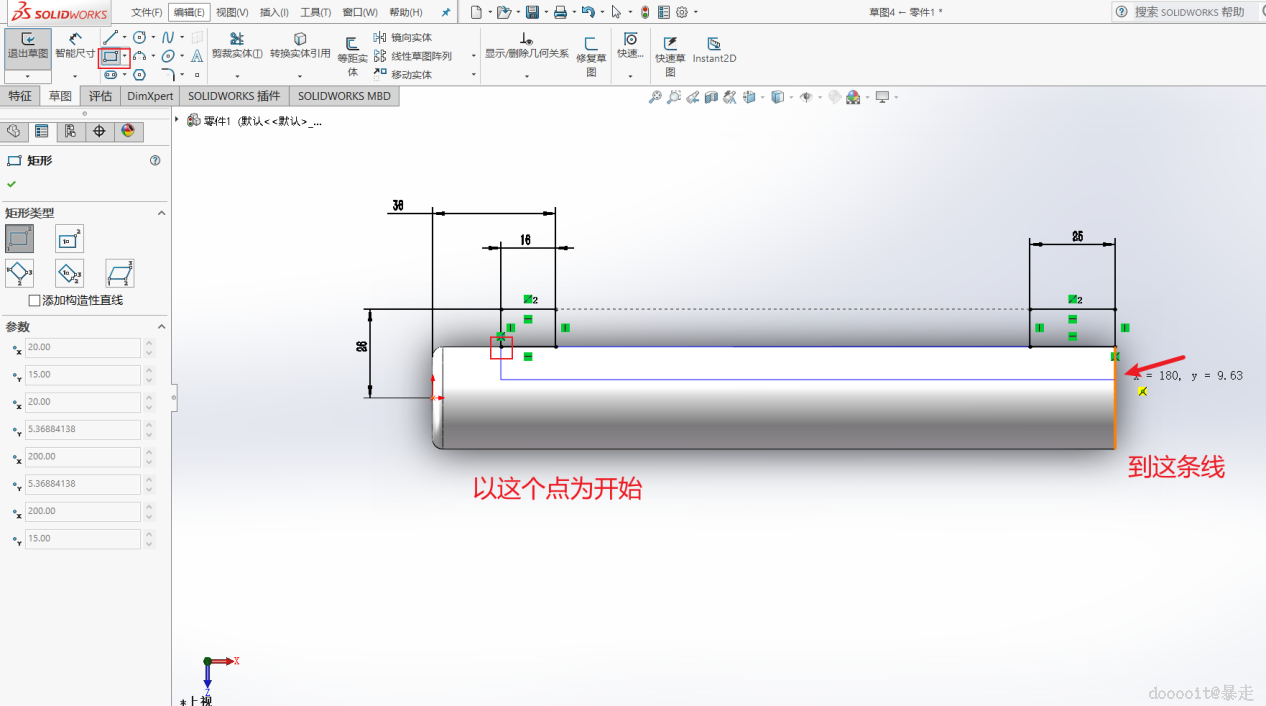
Task: Open the FeatureManager design tree tab
Action: [13, 131]
